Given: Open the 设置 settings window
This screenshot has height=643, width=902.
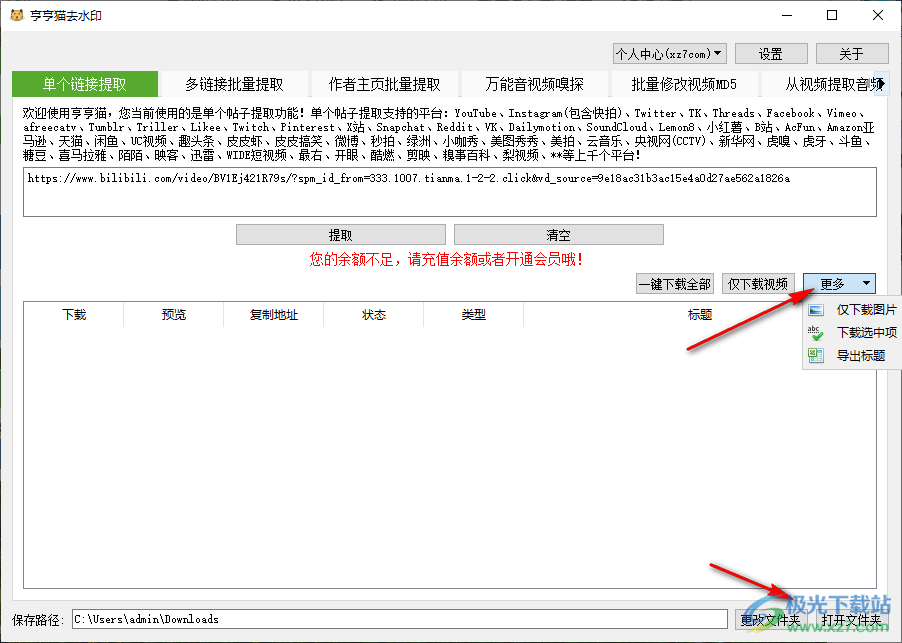Looking at the screenshot, I should 770,53.
